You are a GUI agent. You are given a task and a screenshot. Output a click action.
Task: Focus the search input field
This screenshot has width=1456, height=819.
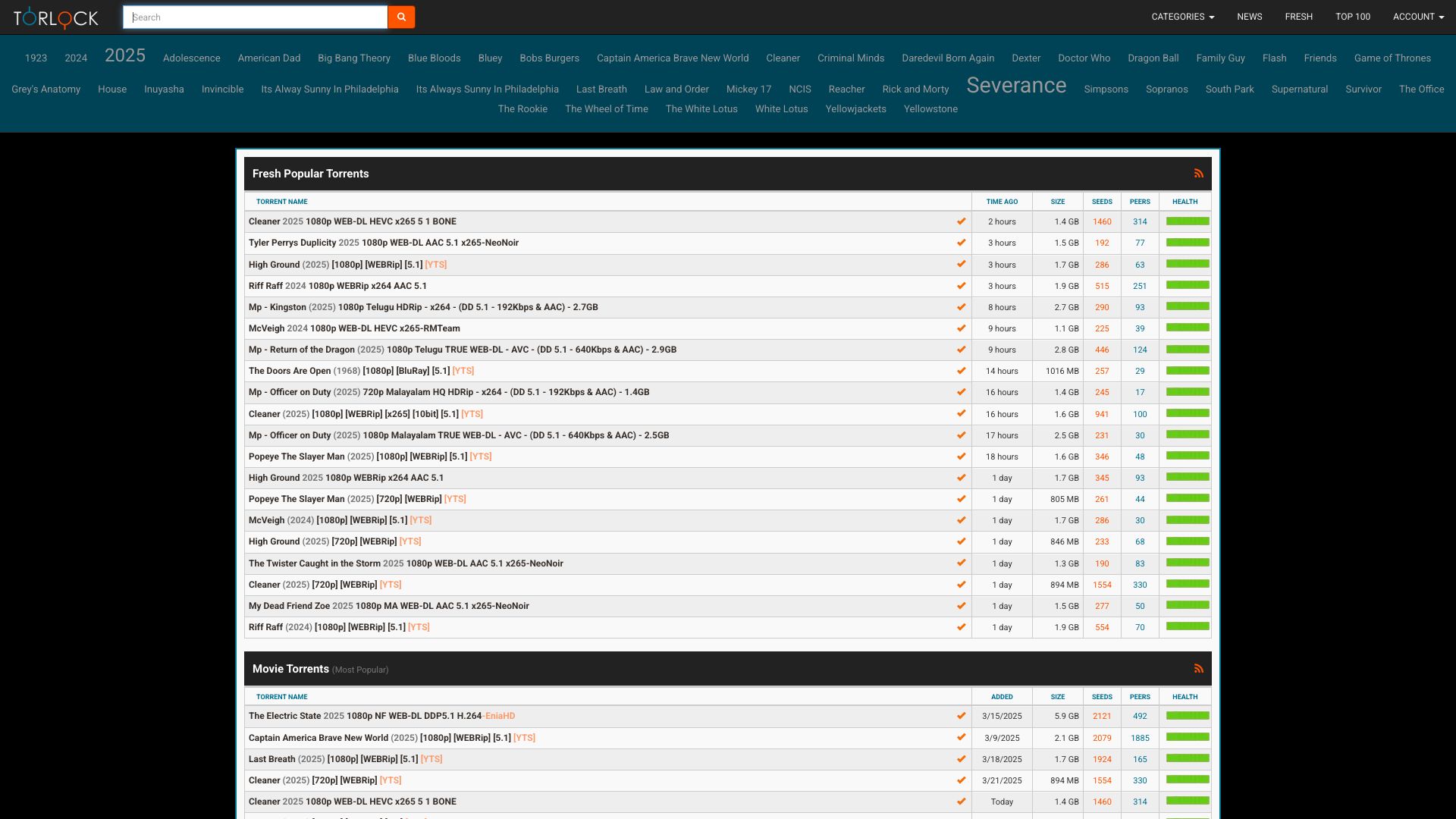tap(256, 17)
